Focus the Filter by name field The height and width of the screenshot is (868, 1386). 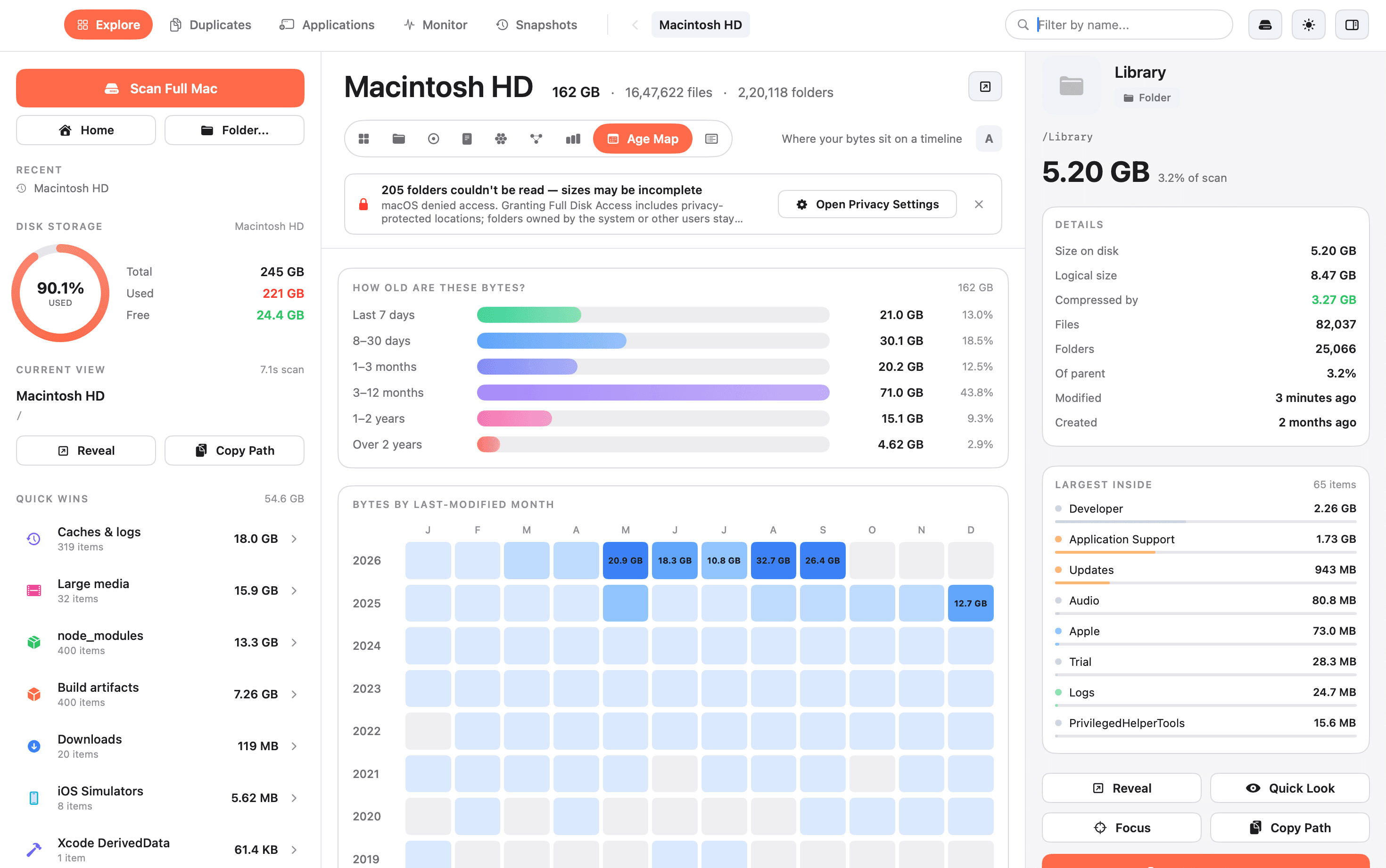(x=1119, y=25)
